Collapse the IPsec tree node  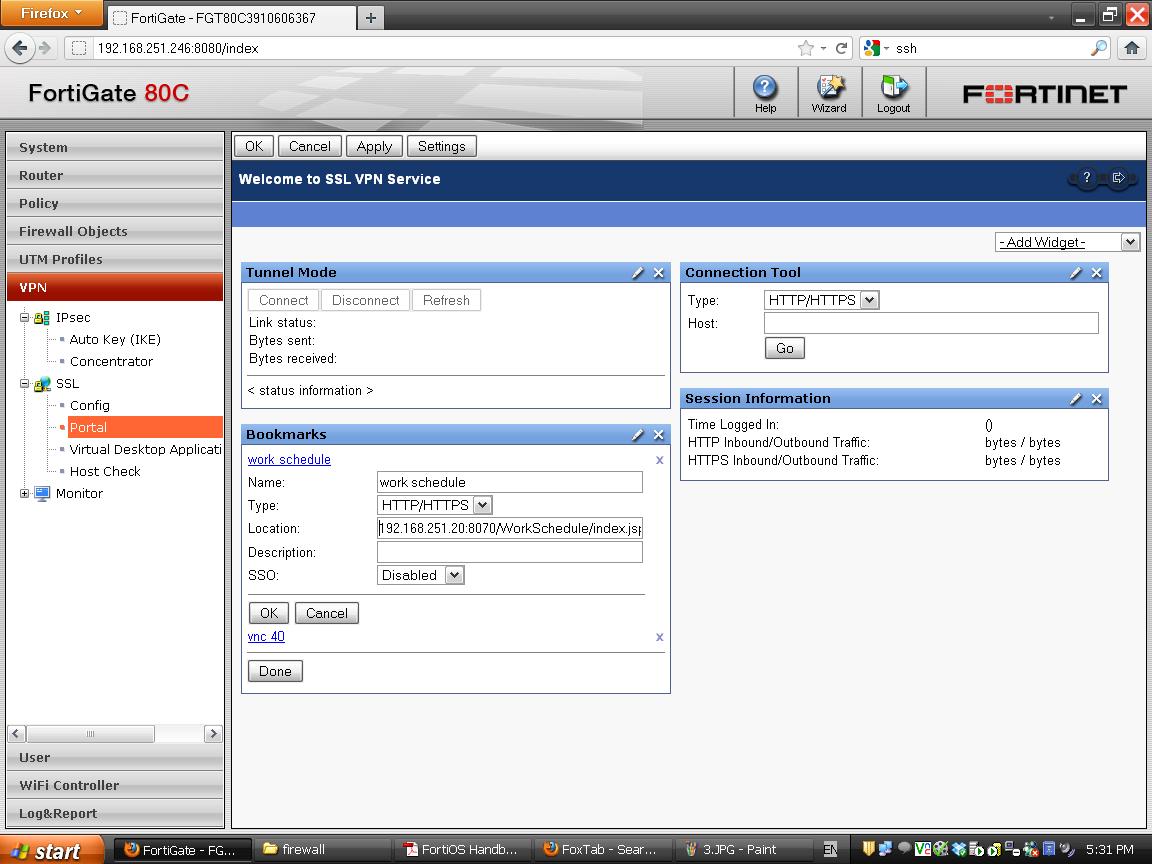coord(24,317)
